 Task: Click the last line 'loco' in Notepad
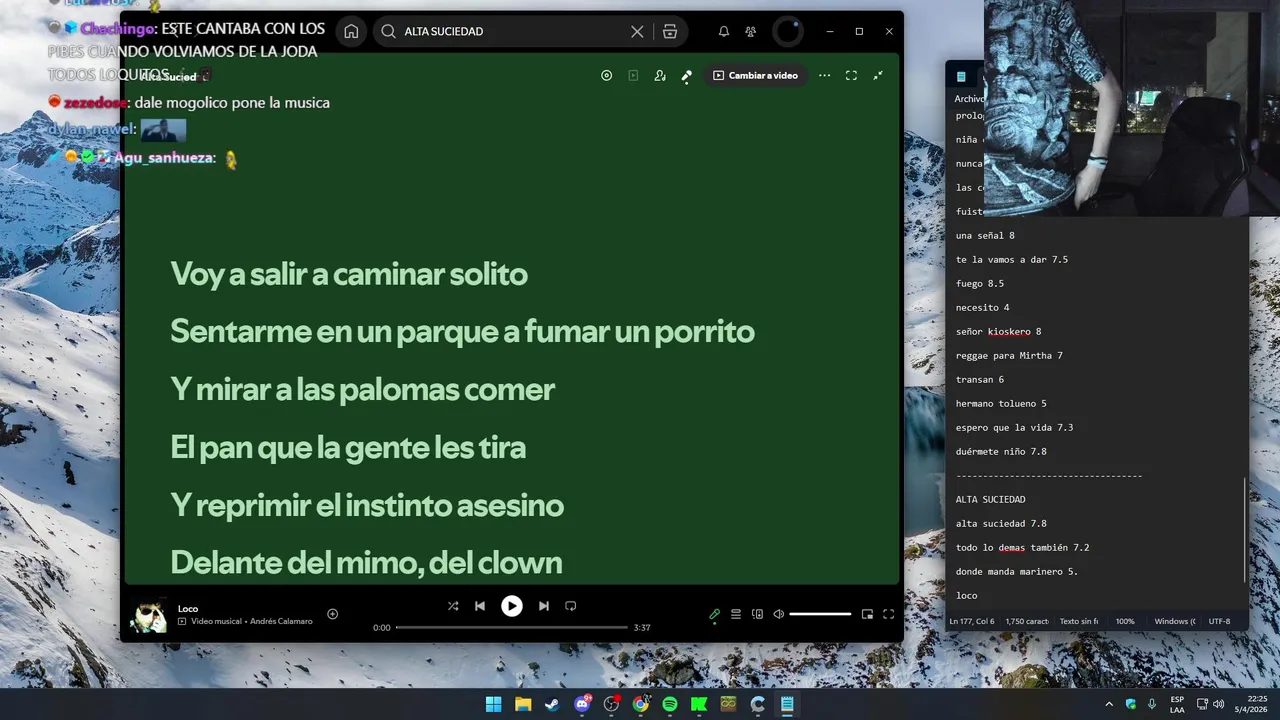pyautogui.click(x=966, y=596)
